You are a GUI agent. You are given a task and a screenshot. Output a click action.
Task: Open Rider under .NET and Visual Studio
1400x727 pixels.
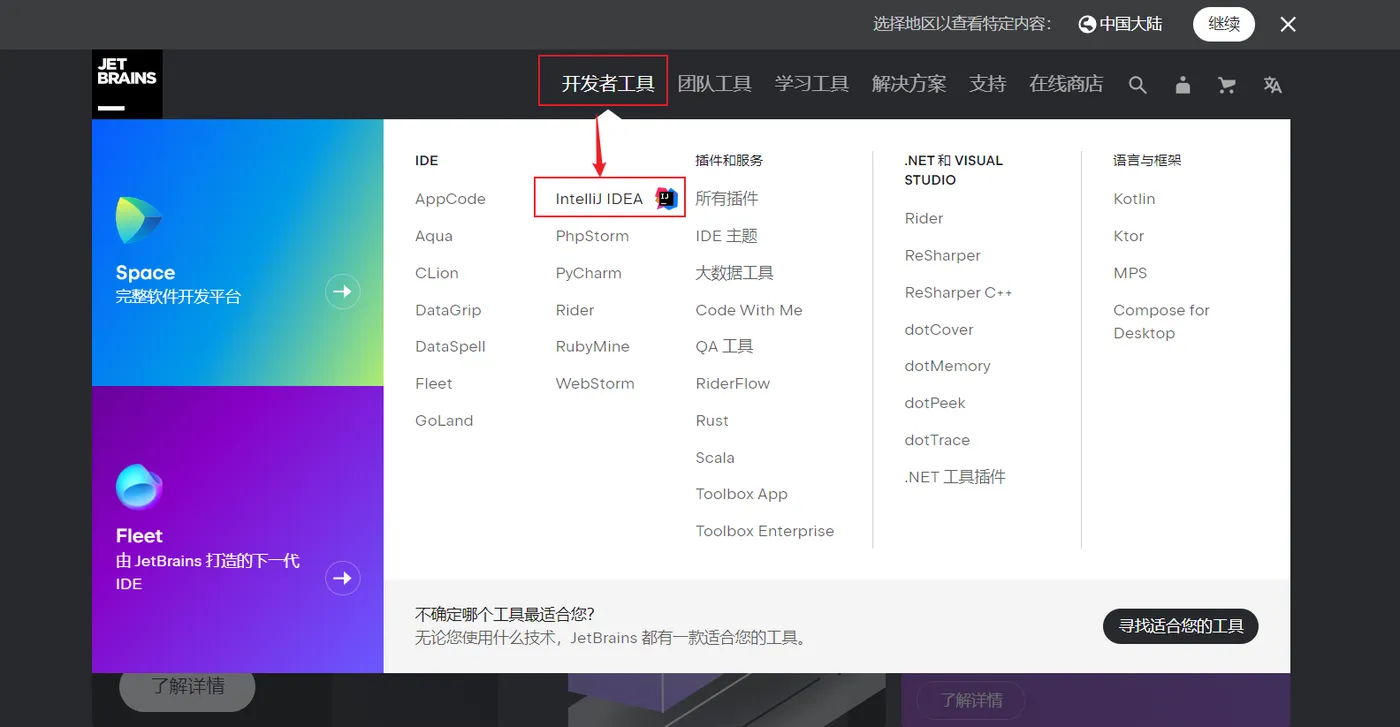pos(924,219)
